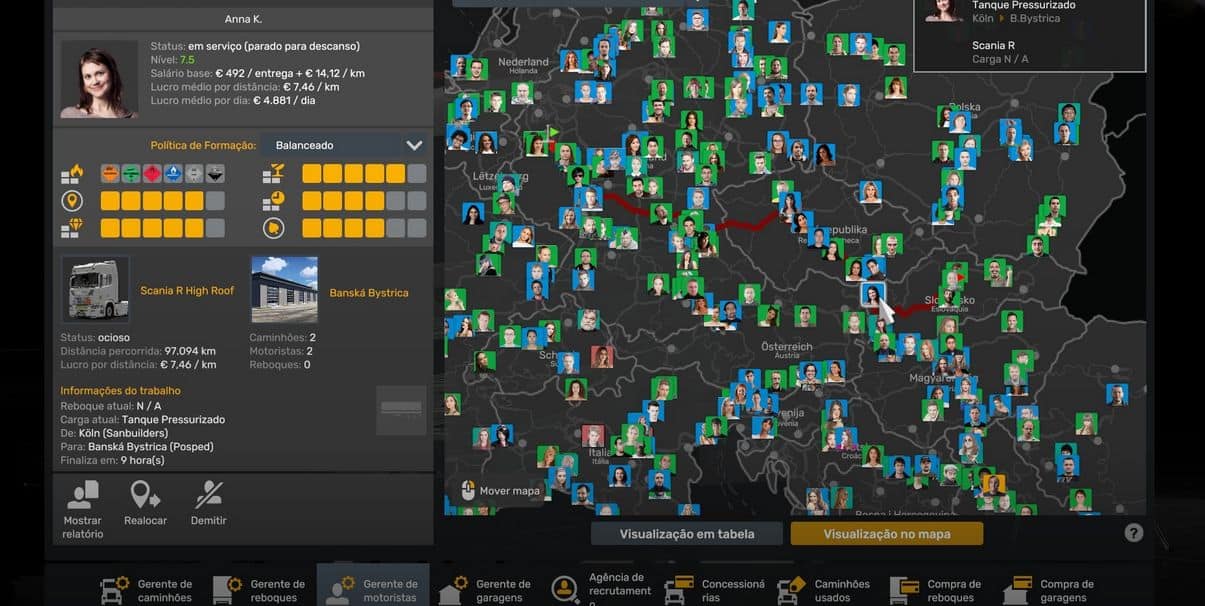Open the Gerente de caminhões tab

coord(146,590)
